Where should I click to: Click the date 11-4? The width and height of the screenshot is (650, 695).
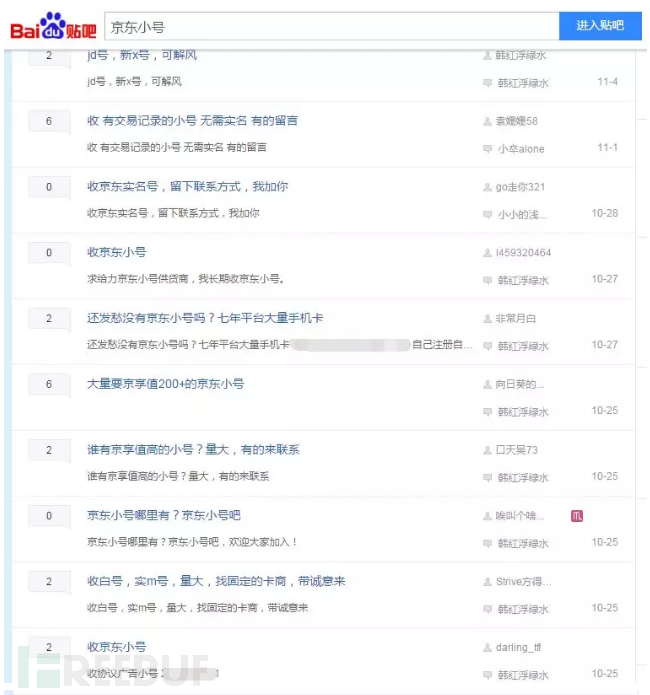coord(607,82)
